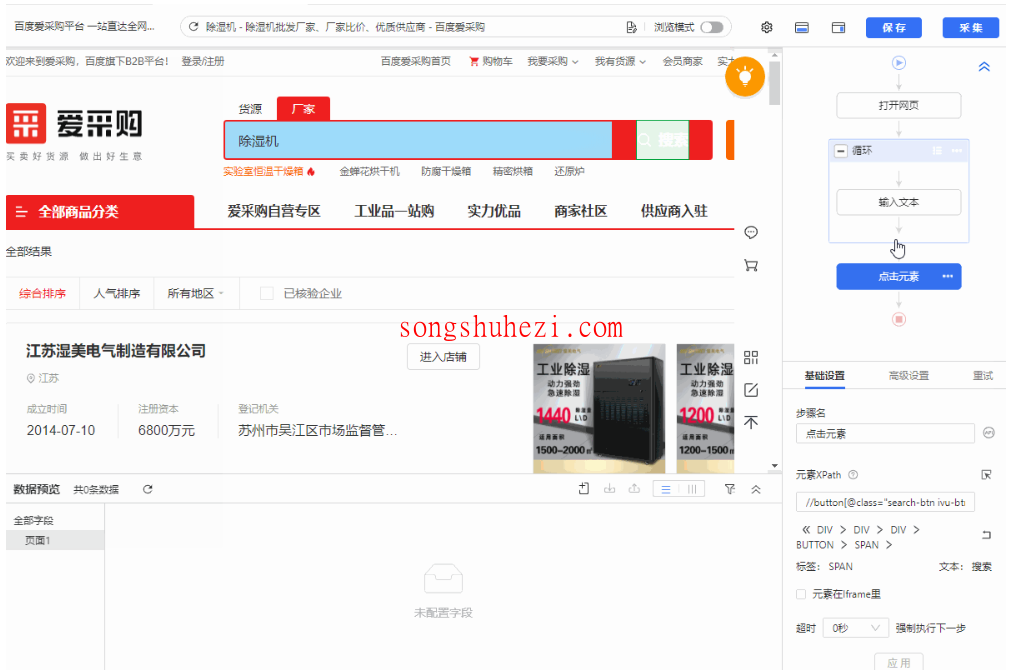Sort by 人气排序
The height and width of the screenshot is (670, 1021).
[x=117, y=293]
